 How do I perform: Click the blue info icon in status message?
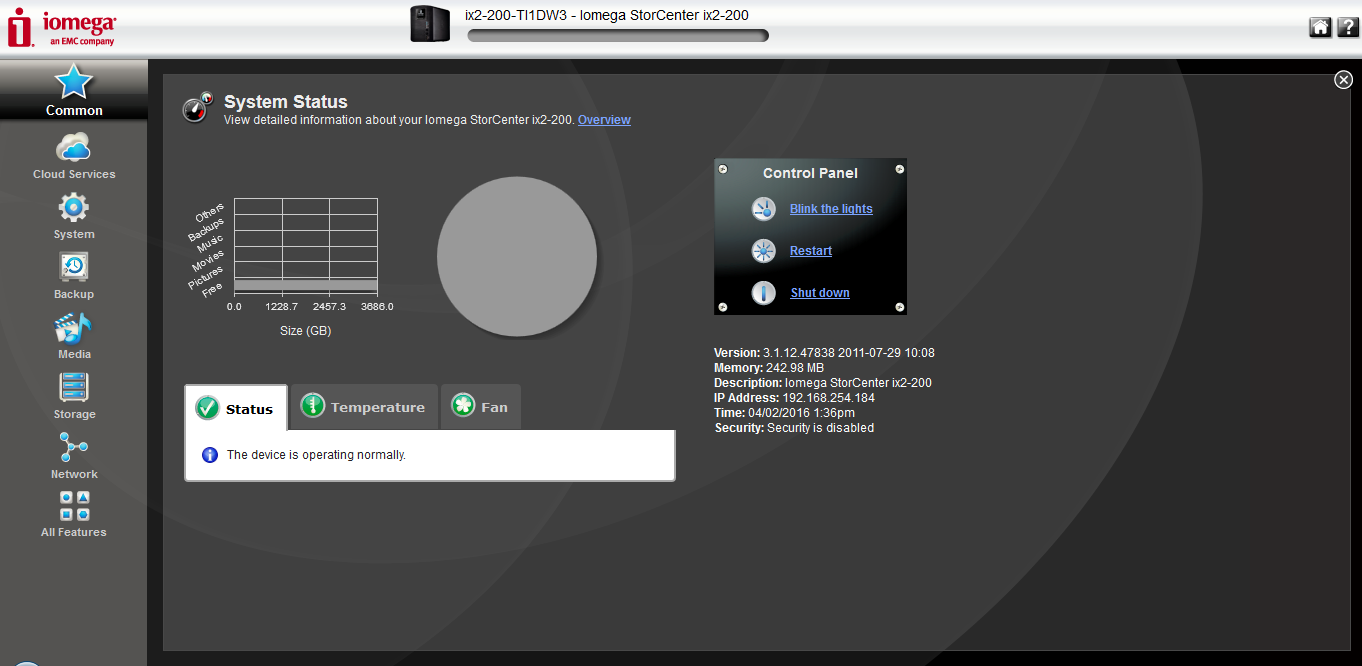click(210, 455)
